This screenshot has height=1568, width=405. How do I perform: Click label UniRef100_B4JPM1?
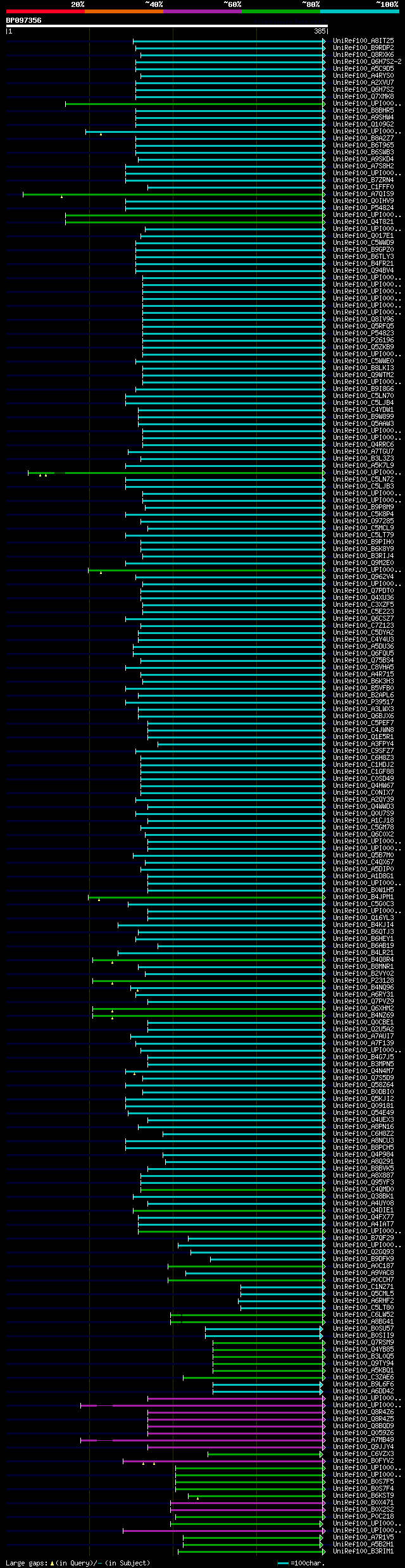click(x=363, y=897)
